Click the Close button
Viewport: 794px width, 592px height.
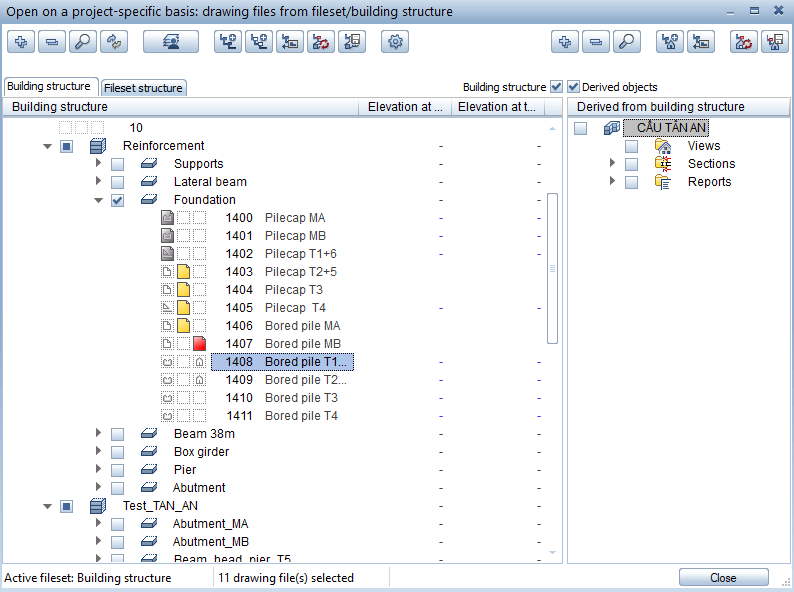pos(723,578)
